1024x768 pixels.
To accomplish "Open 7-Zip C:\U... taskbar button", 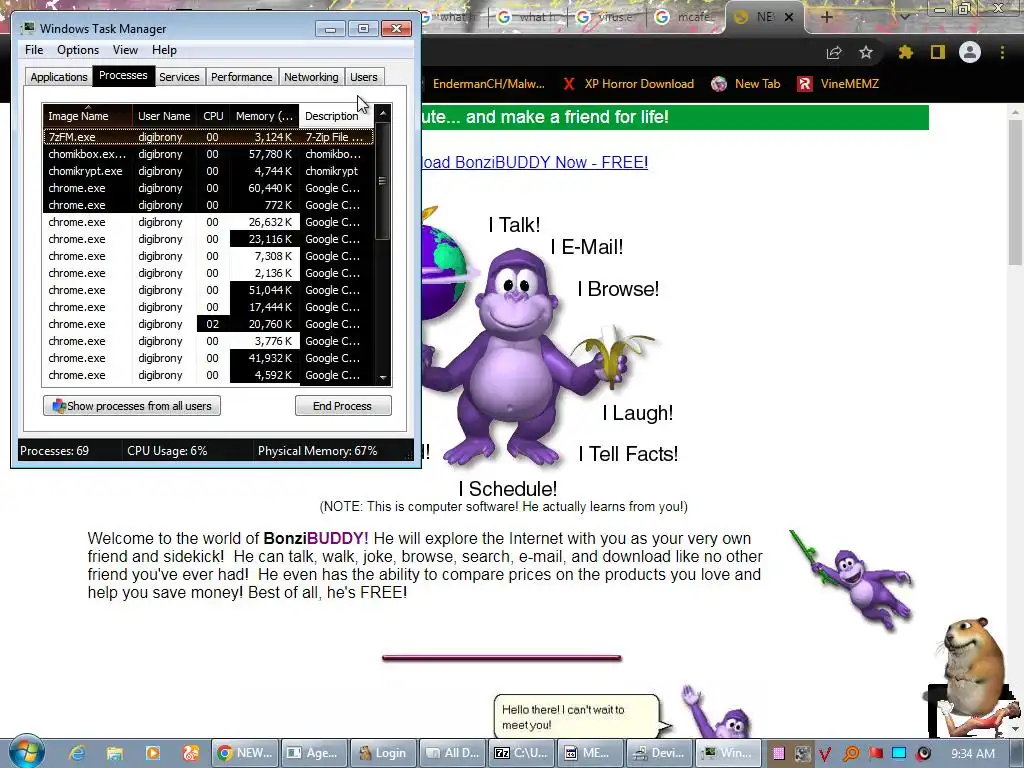I will coord(520,753).
